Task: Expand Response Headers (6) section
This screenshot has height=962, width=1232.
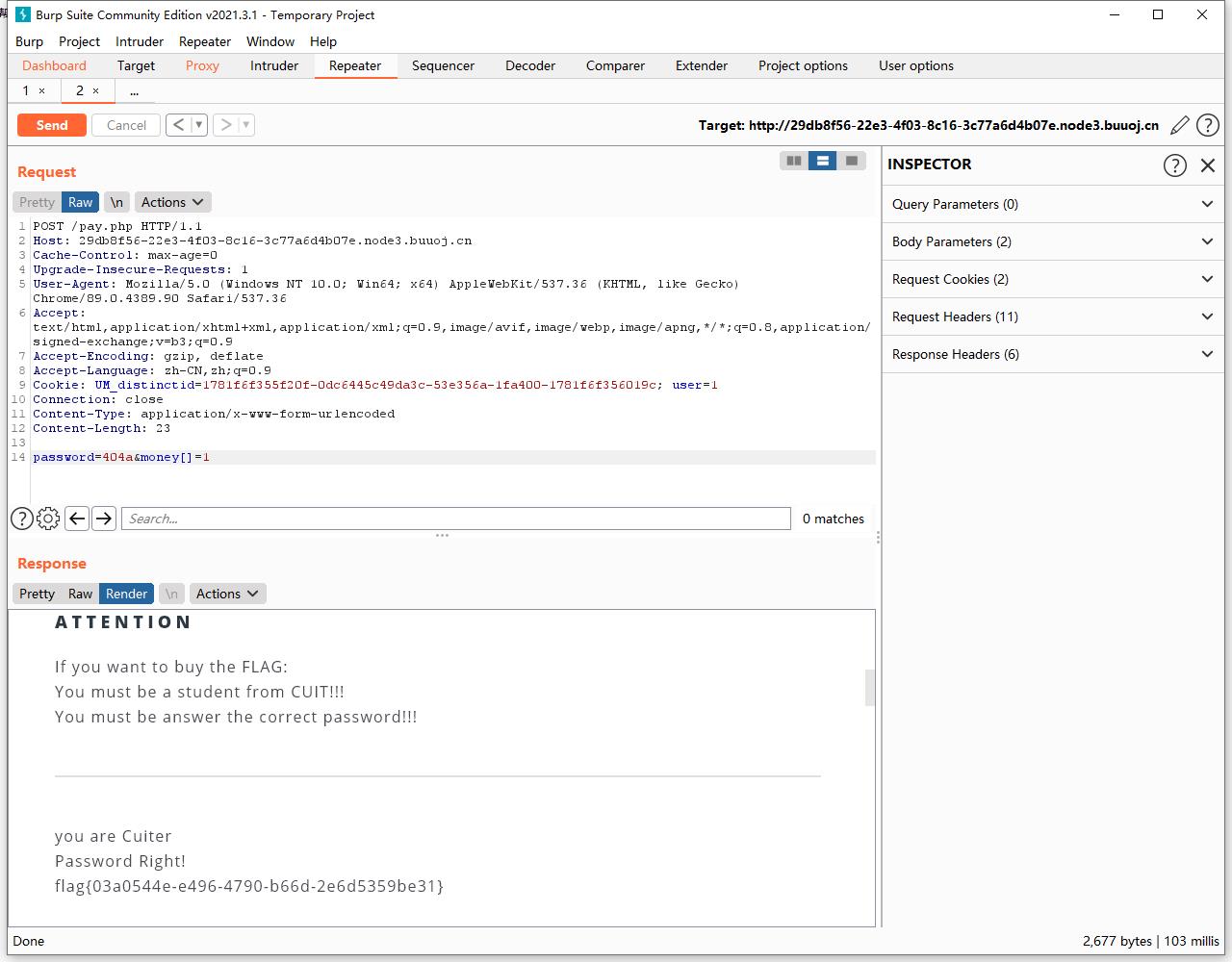Action: click(1053, 354)
